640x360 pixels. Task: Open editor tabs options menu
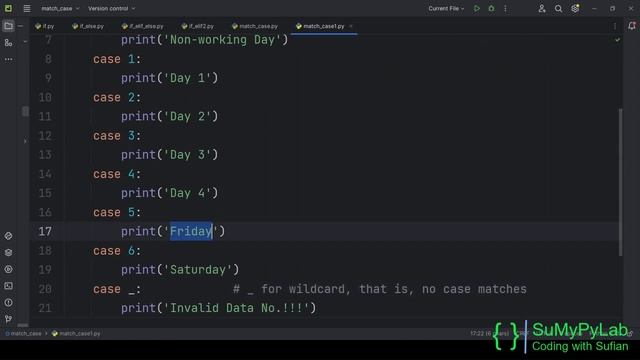pyautogui.click(x=615, y=26)
